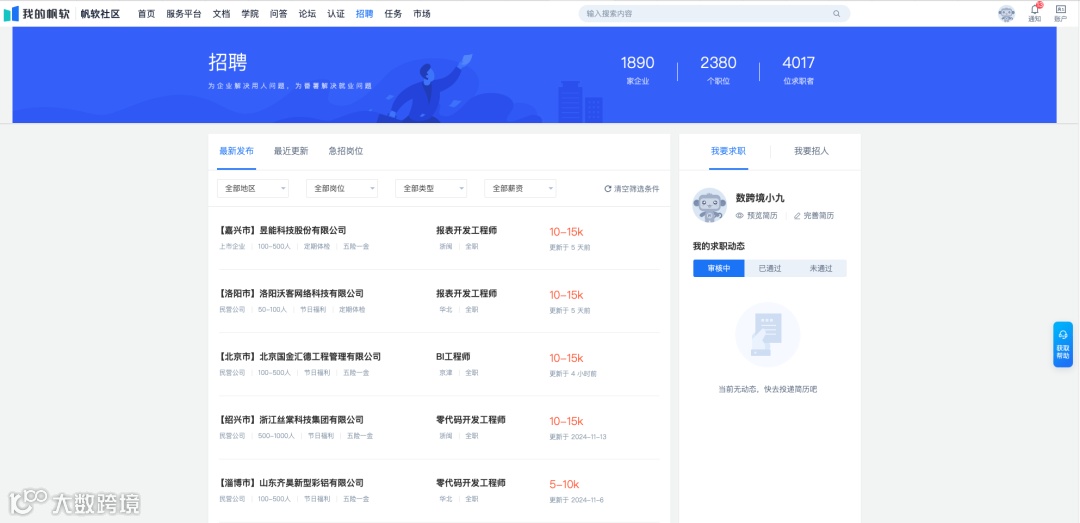The image size is (1080, 523).
Task: Click the pencil icon for 完善简历
Action: [797, 216]
